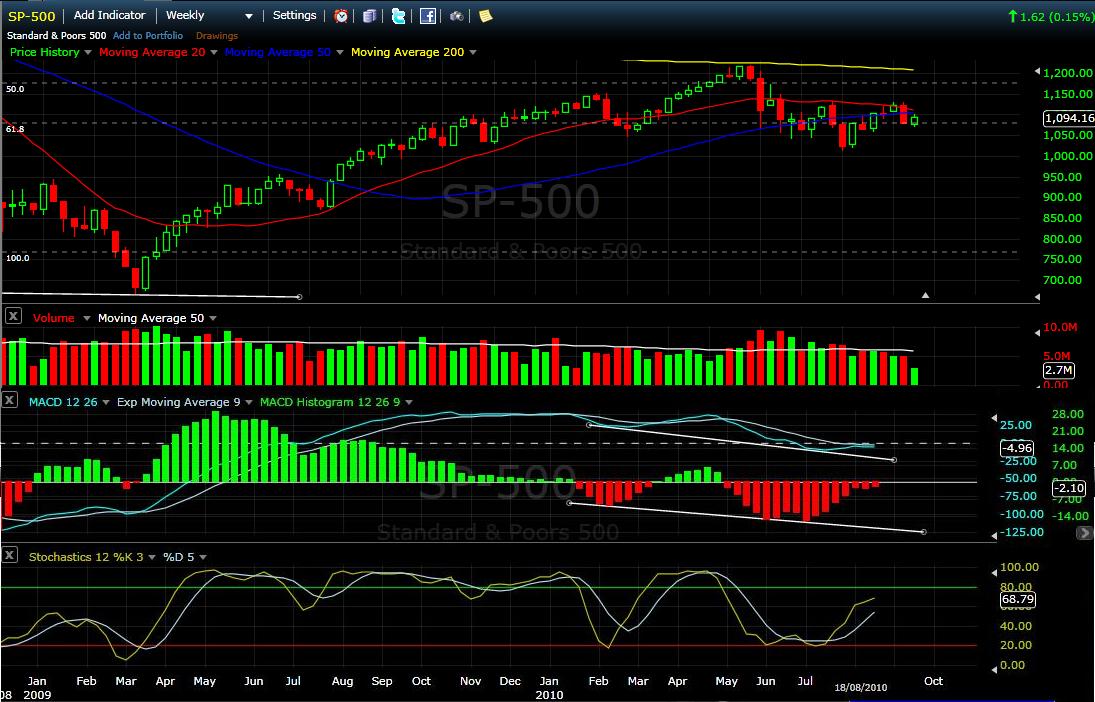Screen dimensions: 1095x702
Task: Expand the %D 5 dropdown arrow
Action: [x=203, y=557]
